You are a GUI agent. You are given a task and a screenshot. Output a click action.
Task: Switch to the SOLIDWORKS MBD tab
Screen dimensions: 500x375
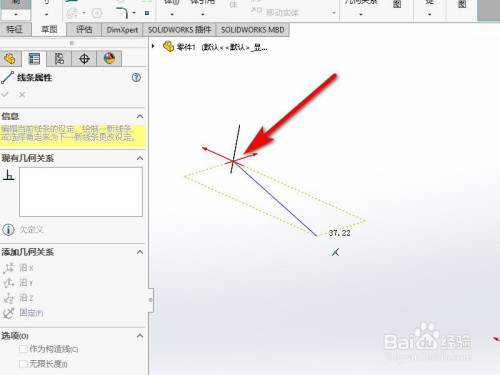(253, 30)
